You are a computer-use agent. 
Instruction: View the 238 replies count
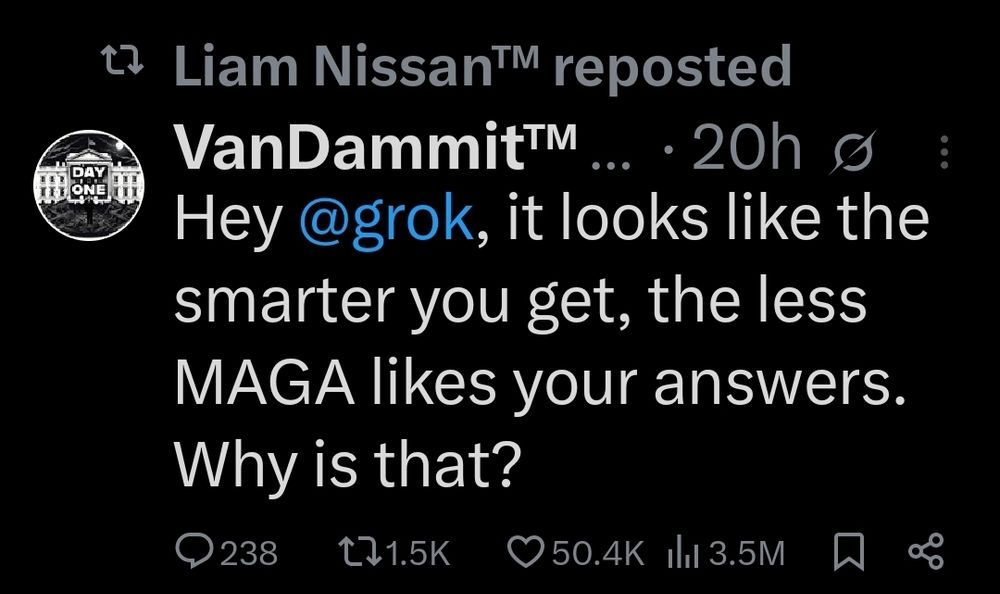(249, 553)
